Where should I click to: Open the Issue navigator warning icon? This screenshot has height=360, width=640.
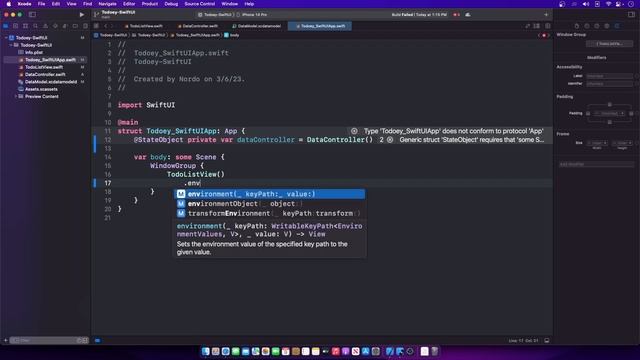pyautogui.click(x=45, y=26)
